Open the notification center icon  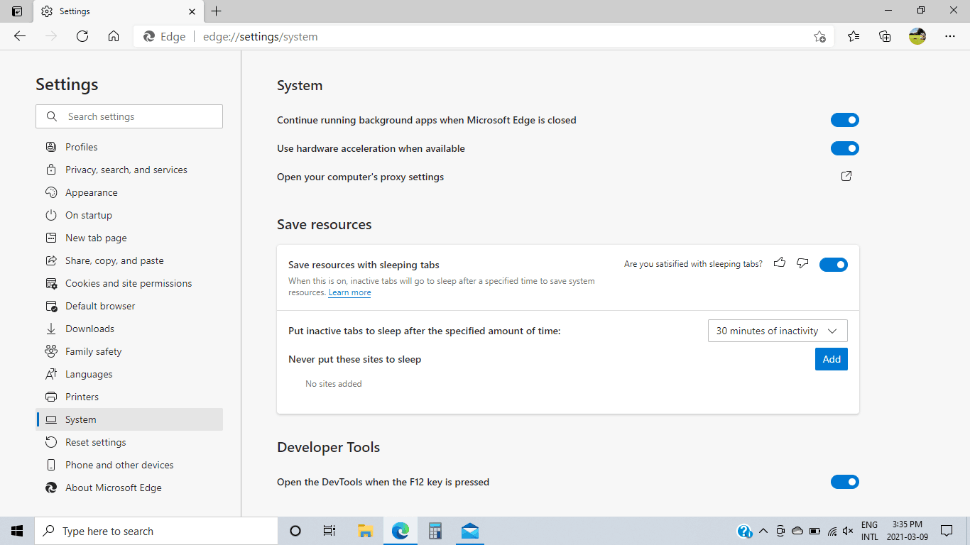[946, 531]
